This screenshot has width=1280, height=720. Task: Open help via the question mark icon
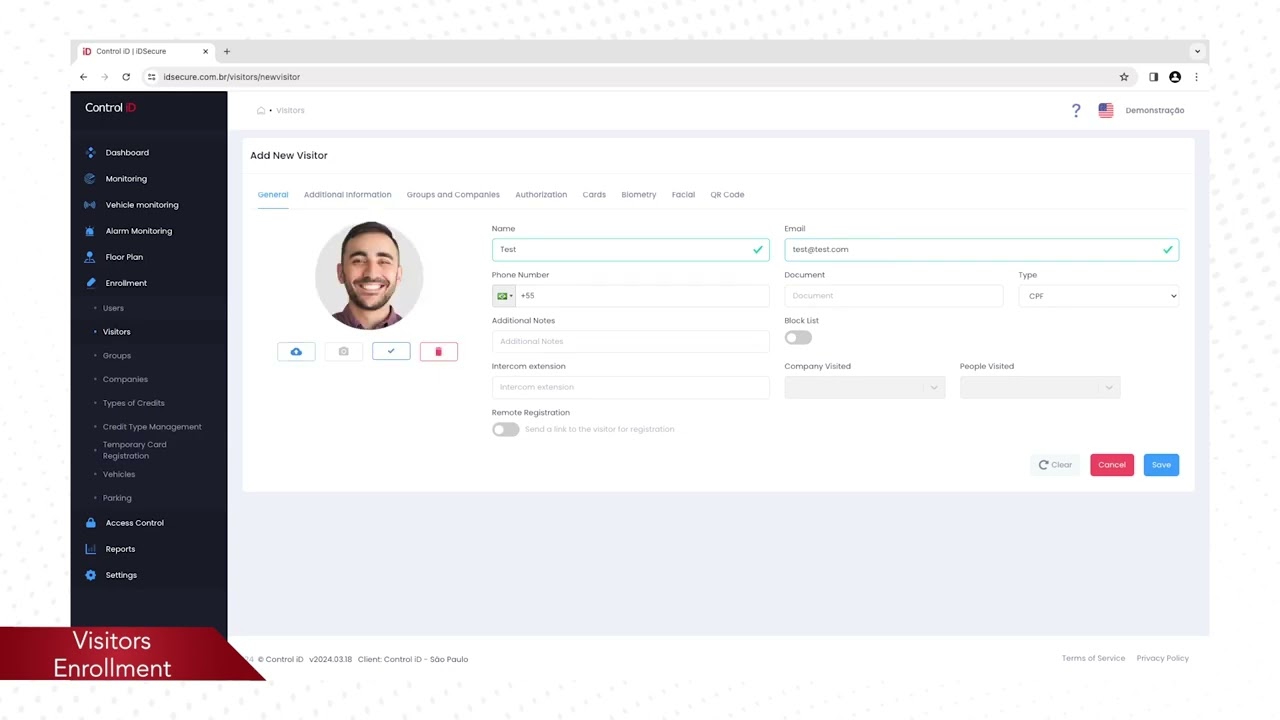(1076, 110)
